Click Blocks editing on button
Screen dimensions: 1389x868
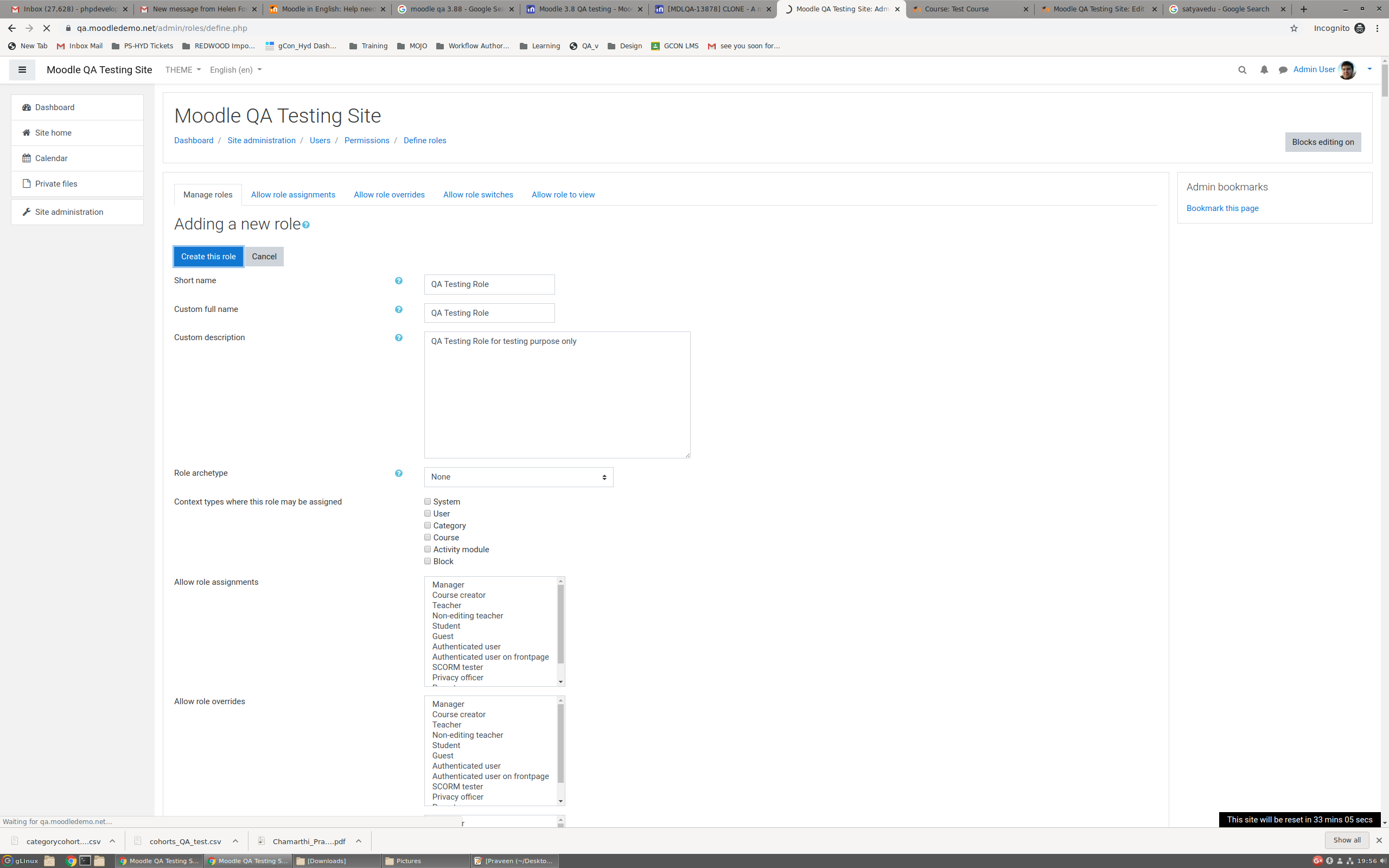(1322, 142)
